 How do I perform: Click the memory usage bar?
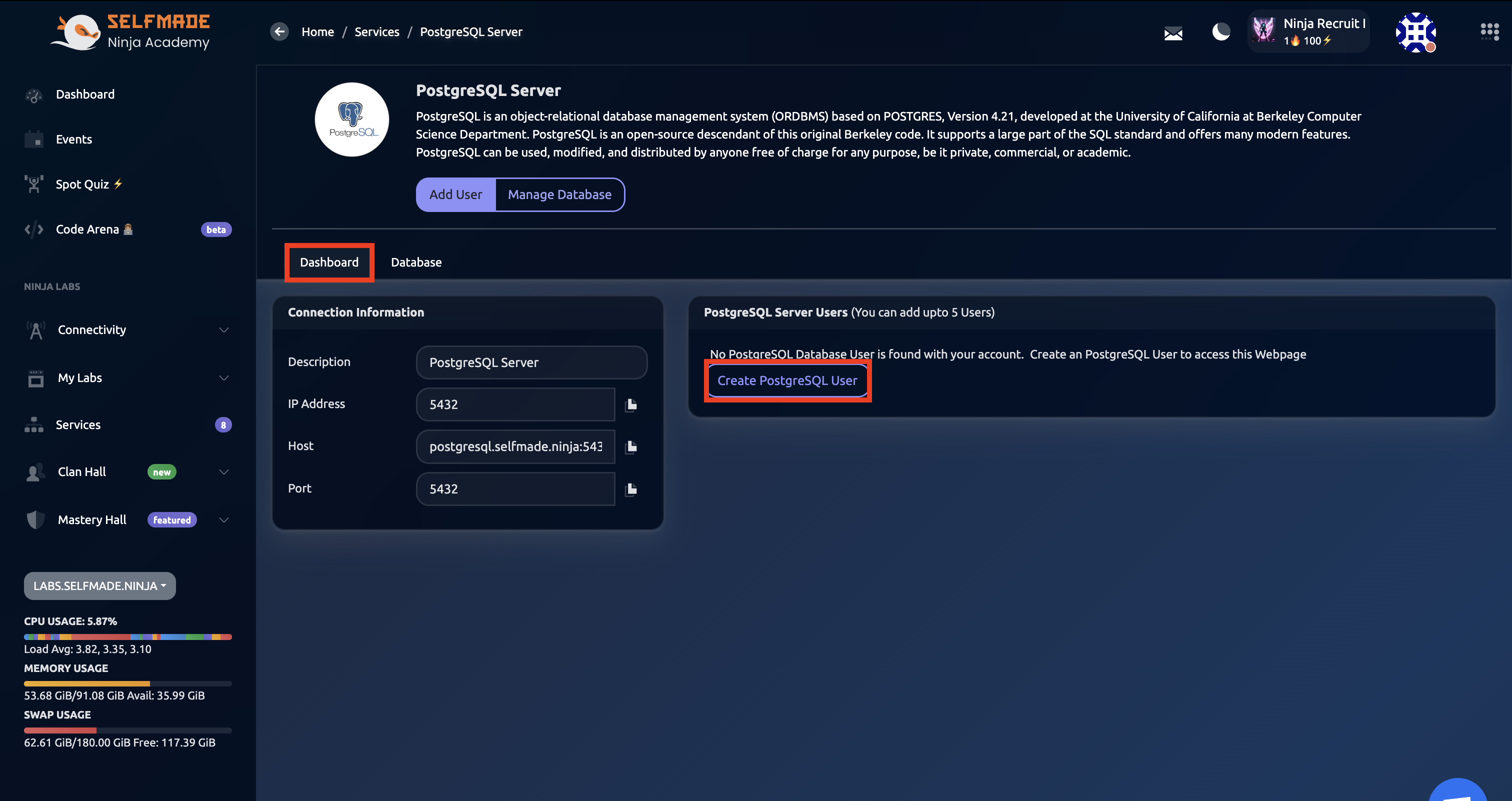128,683
